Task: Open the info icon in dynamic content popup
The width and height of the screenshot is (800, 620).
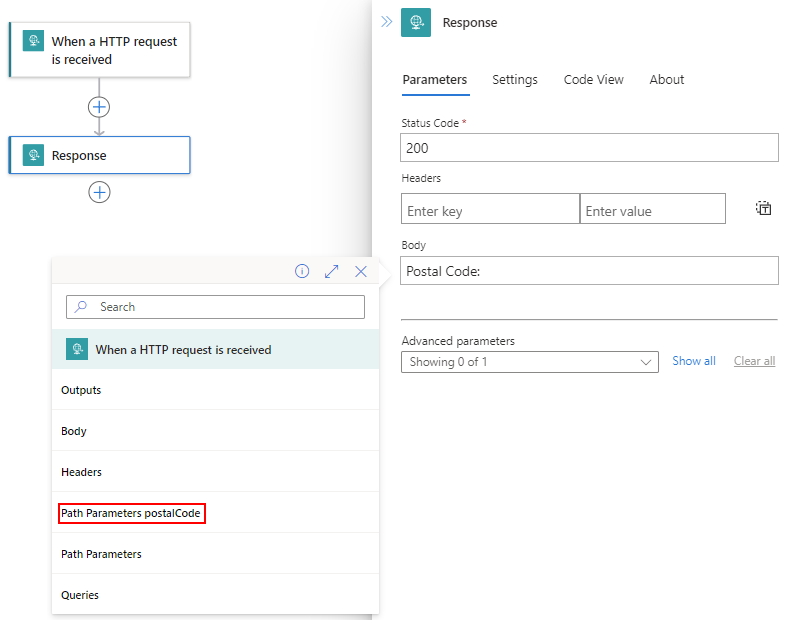Action: [302, 271]
